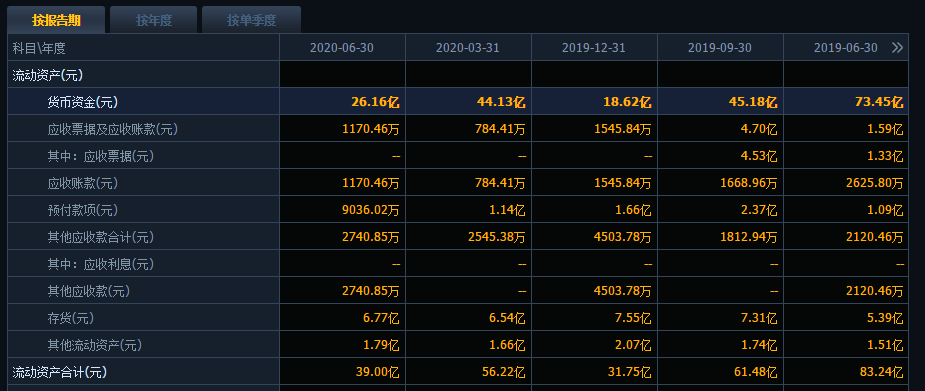Viewport: 925px width, 391px height.
Task: Select the 应收票据及应收账款(元) row
Action: (458, 129)
